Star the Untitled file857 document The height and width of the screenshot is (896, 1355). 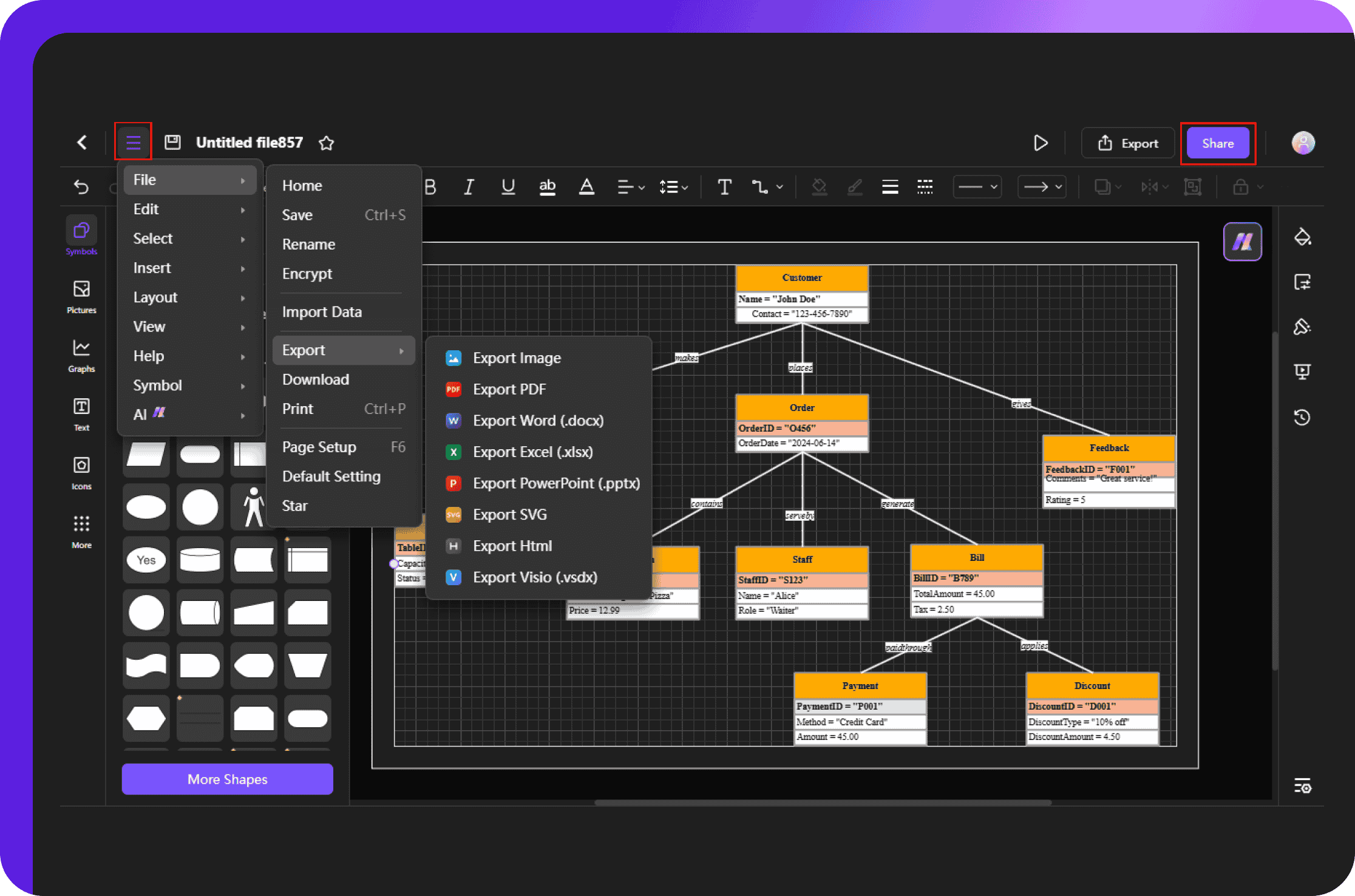click(327, 143)
